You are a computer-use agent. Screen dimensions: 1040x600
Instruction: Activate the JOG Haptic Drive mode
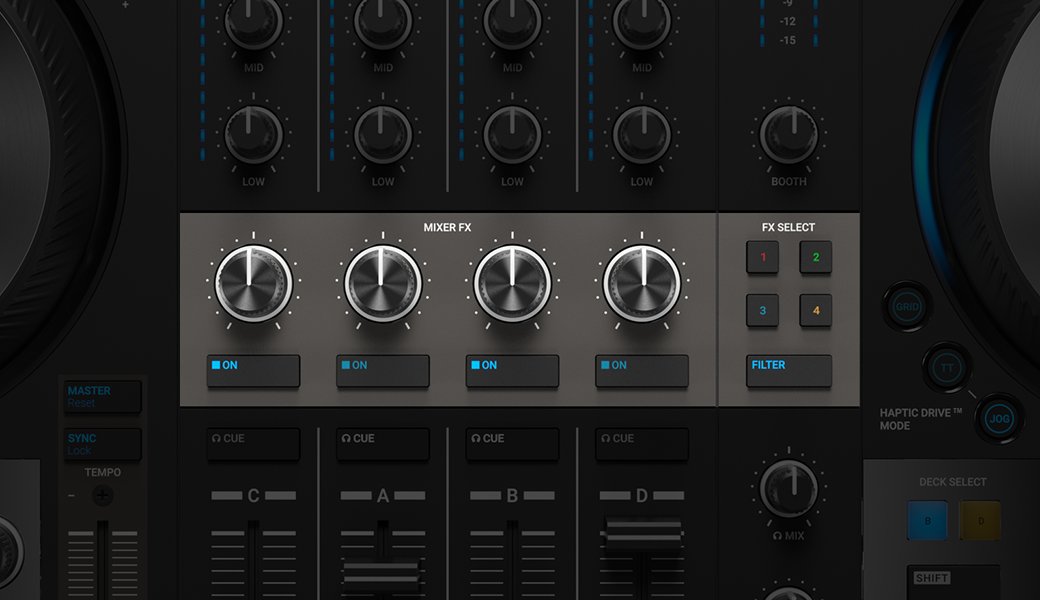pyautogui.click(x=999, y=418)
